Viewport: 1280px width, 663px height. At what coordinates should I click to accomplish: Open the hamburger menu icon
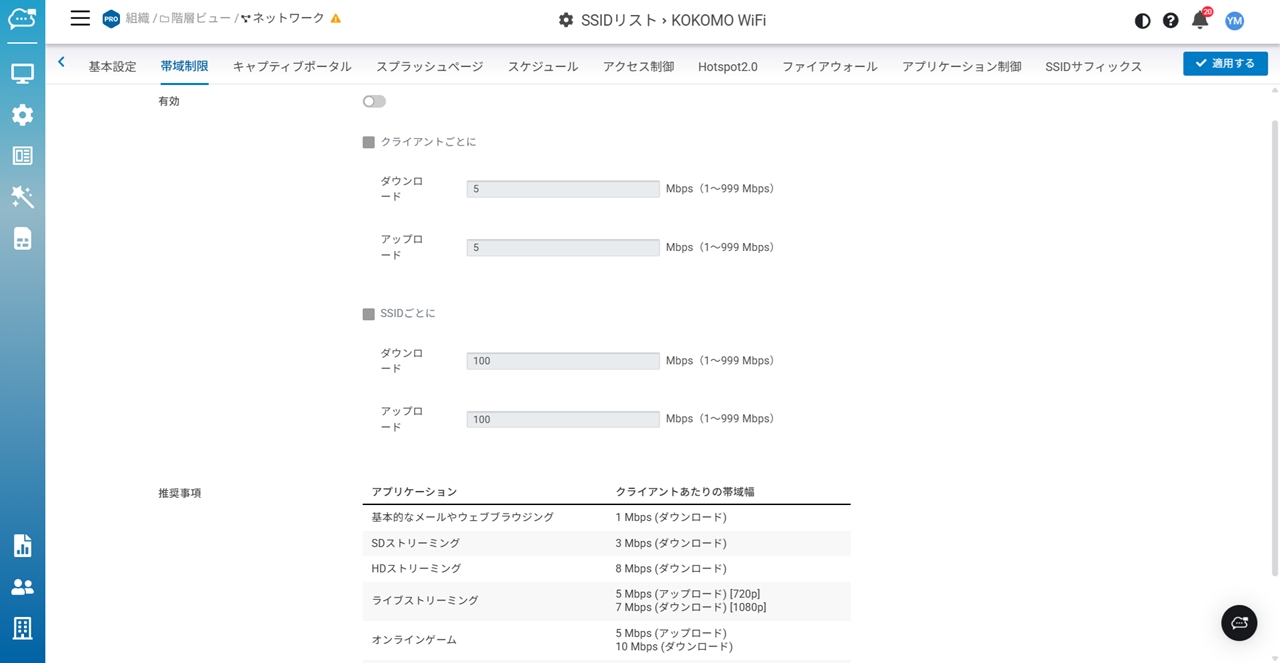click(80, 19)
